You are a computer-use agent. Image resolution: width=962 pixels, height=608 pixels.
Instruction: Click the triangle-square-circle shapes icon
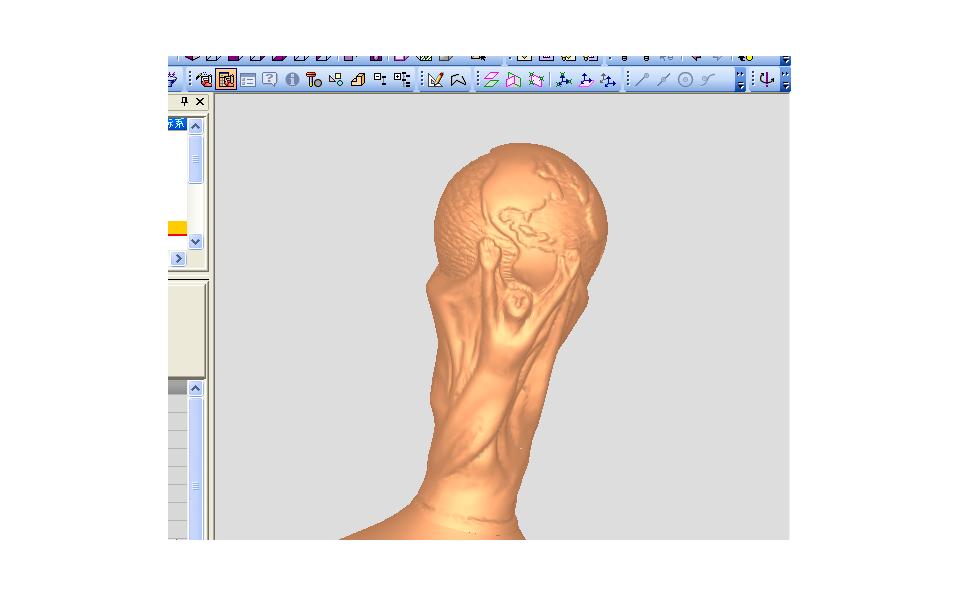click(x=336, y=80)
